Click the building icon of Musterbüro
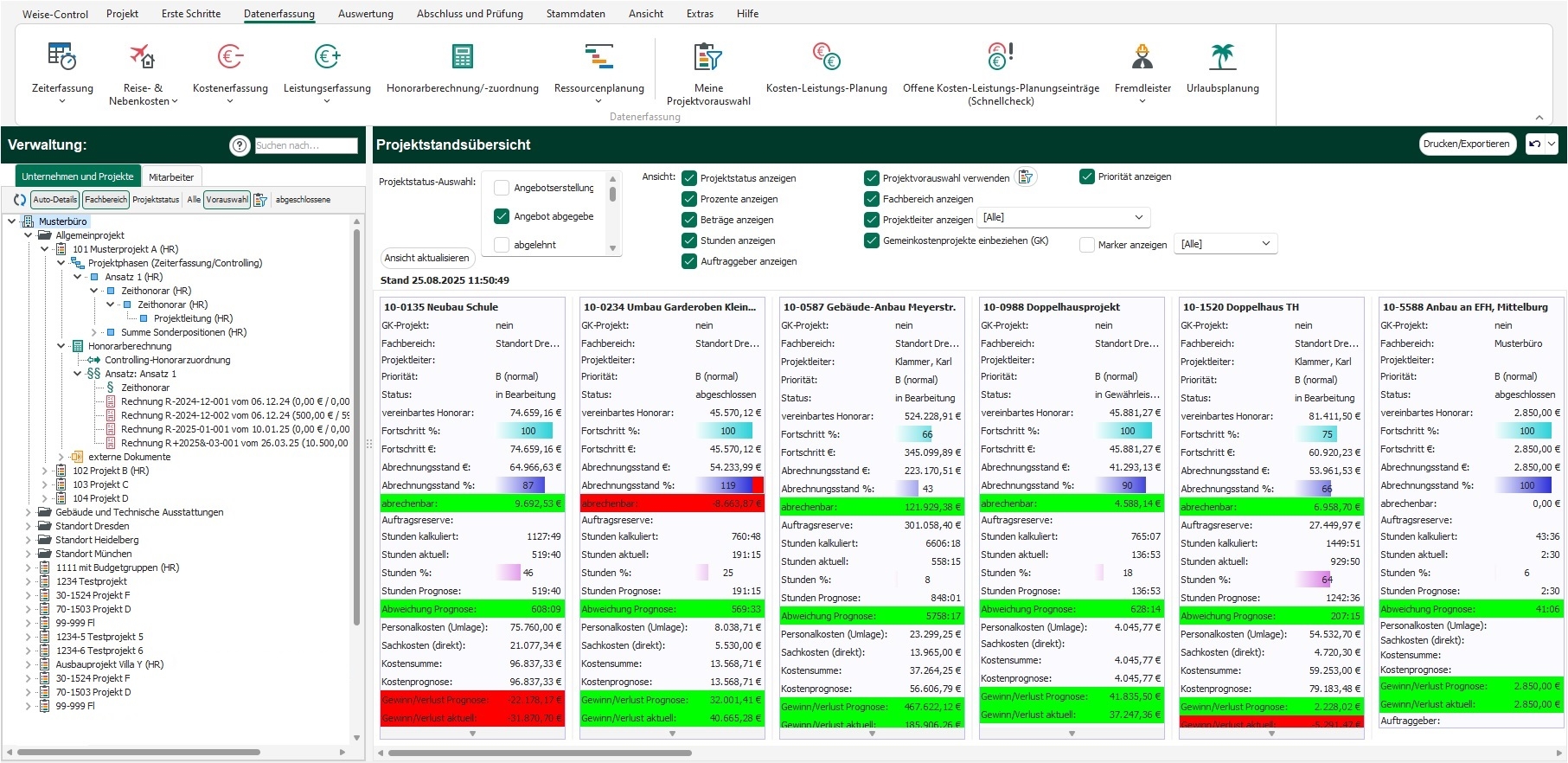1568x763 pixels. (28, 221)
